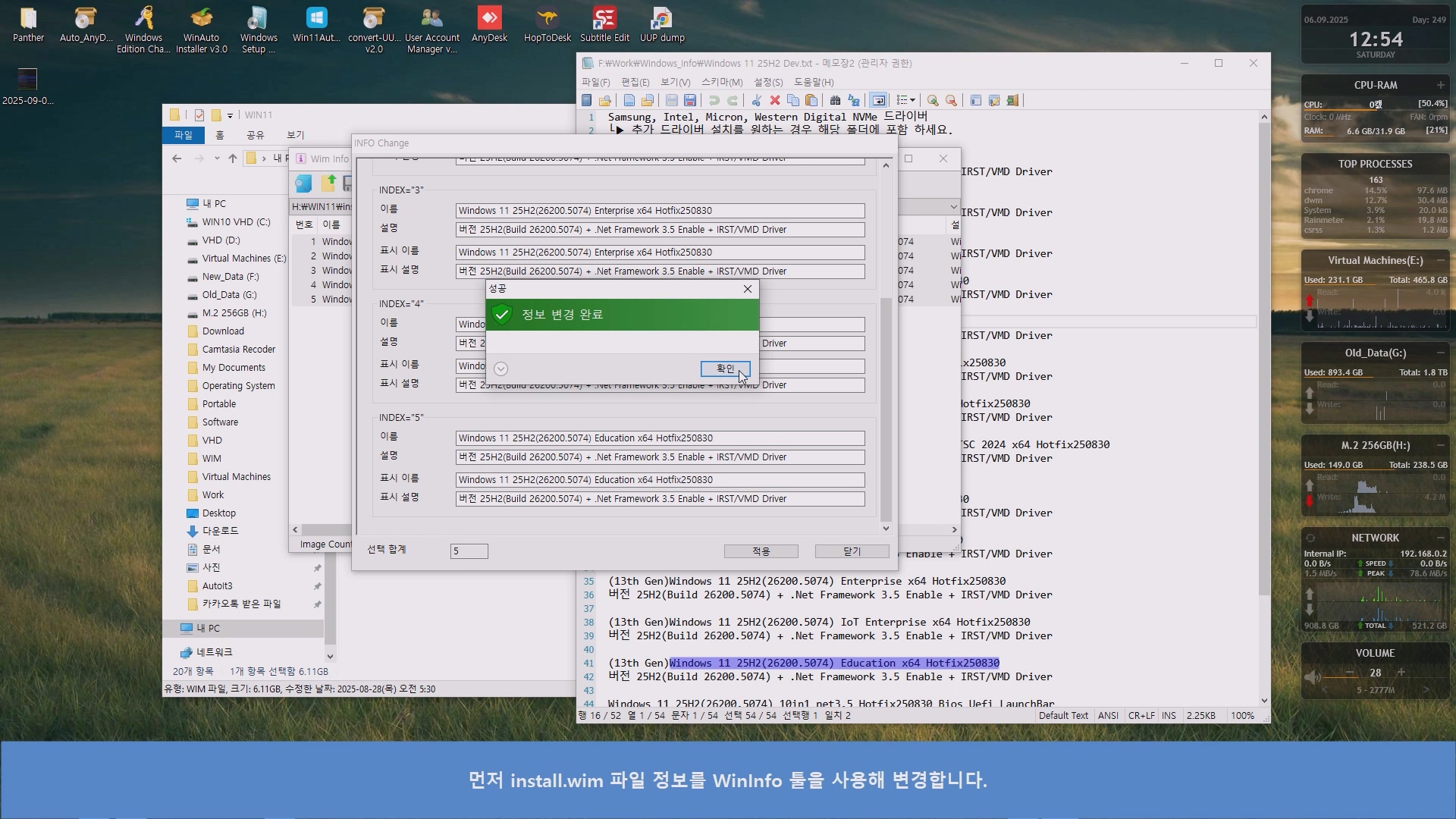Close the 성공 dialog with X

tap(748, 289)
